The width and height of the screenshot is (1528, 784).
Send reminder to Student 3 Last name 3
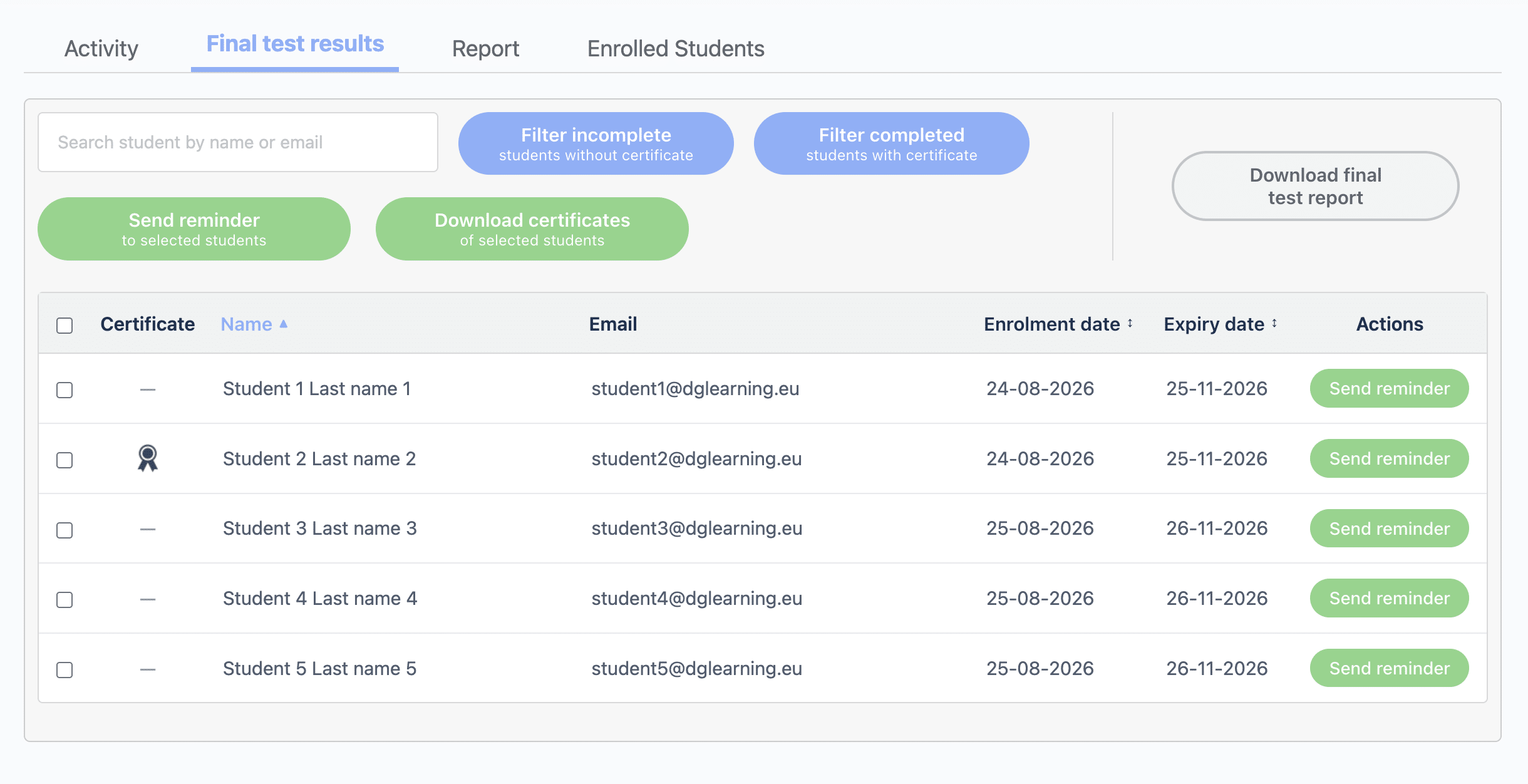[1390, 529]
